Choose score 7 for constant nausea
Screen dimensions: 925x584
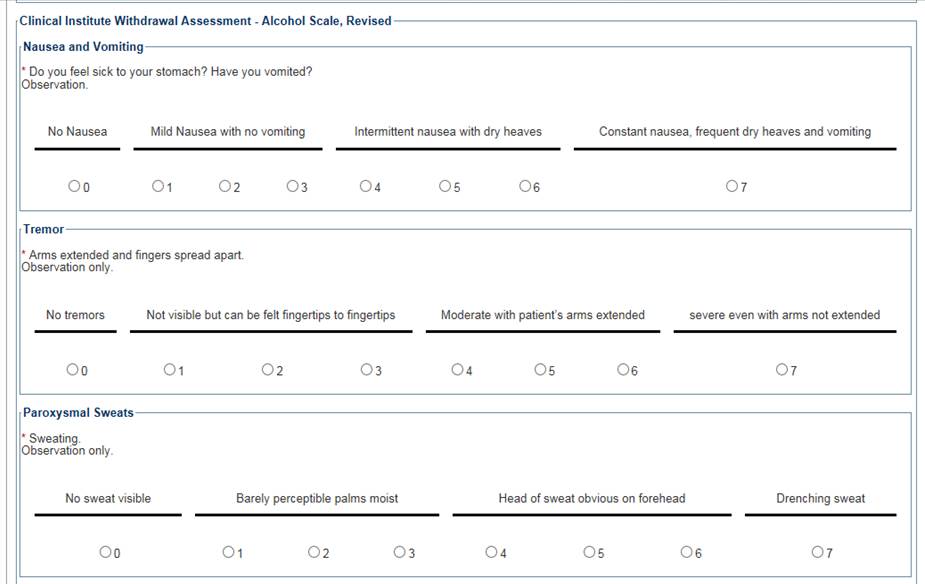732,186
